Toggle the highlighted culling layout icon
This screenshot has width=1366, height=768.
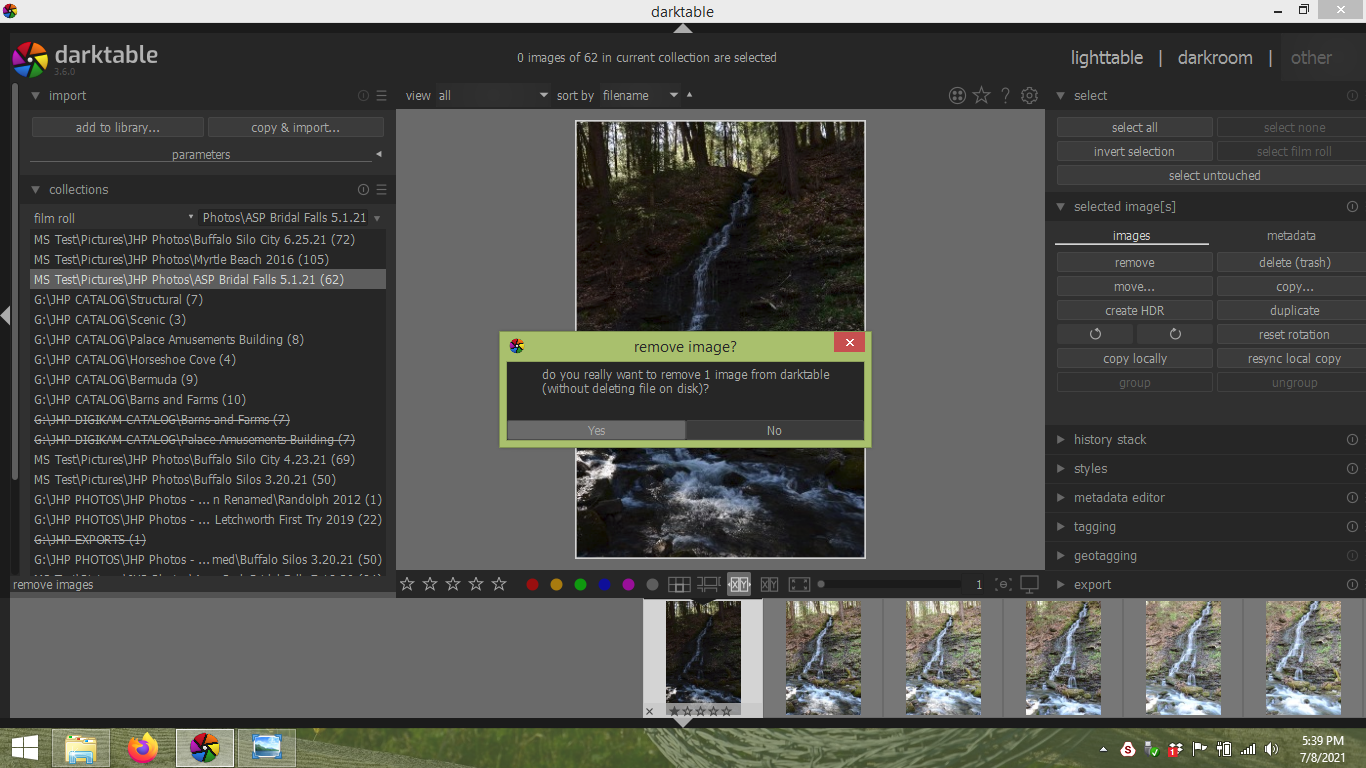739,585
